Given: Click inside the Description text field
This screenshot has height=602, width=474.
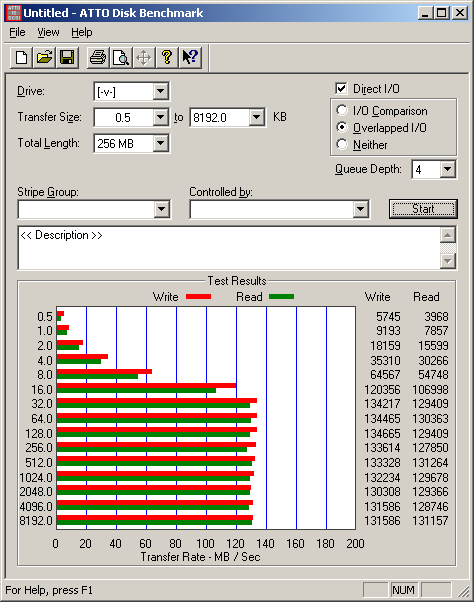Looking at the screenshot, I should point(229,248).
